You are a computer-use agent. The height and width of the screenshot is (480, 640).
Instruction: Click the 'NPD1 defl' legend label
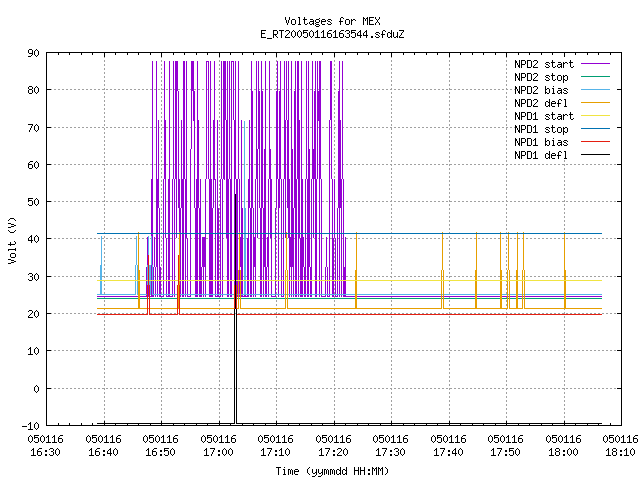pyautogui.click(x=541, y=156)
